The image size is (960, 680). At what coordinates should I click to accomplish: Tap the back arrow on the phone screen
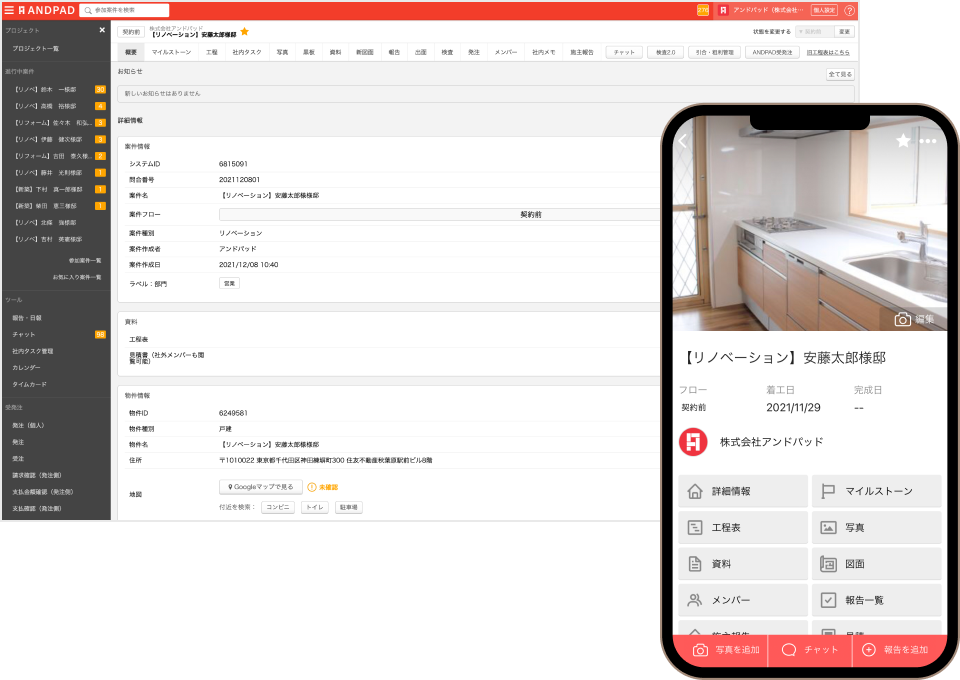pos(684,141)
